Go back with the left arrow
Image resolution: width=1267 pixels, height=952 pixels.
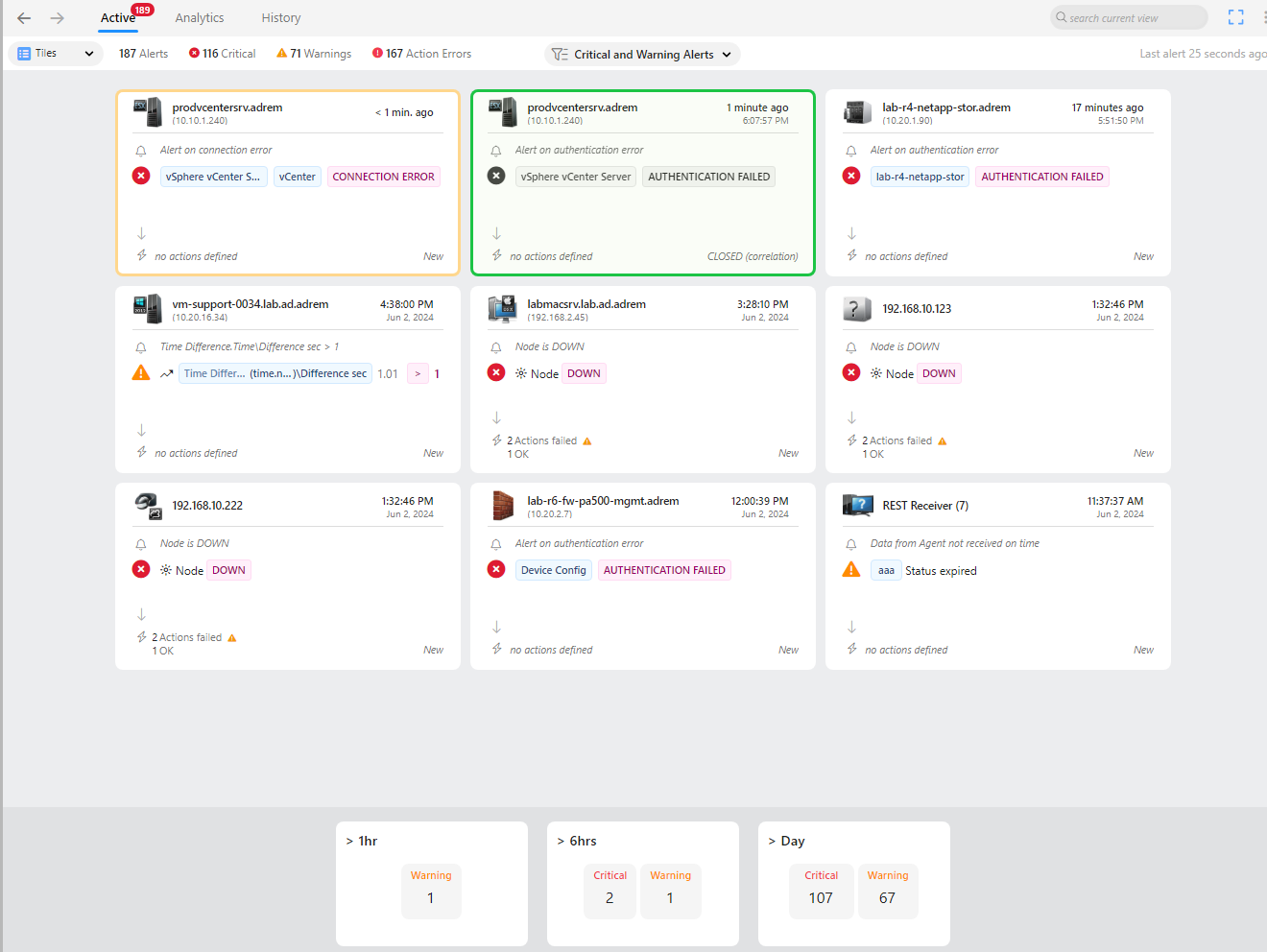point(24,18)
